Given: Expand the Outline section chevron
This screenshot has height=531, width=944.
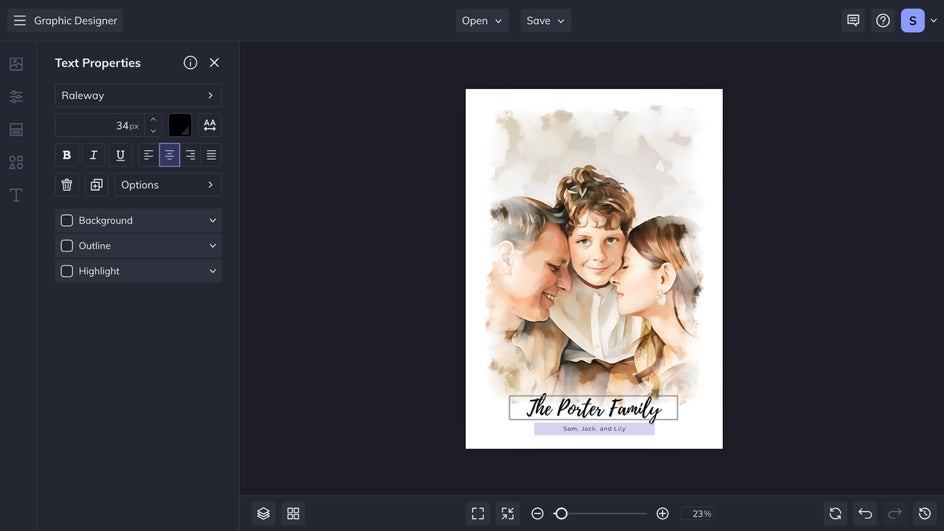Looking at the screenshot, I should pos(213,246).
